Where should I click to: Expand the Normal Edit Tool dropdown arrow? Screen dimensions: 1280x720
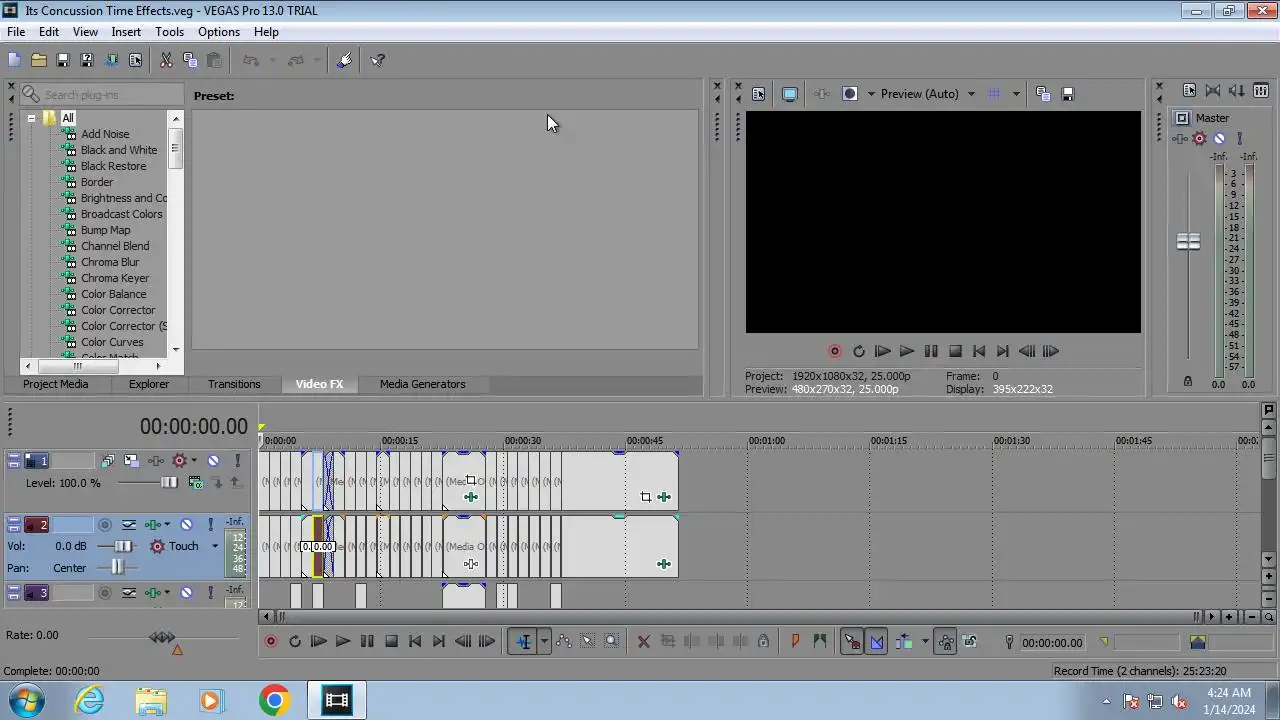point(544,642)
